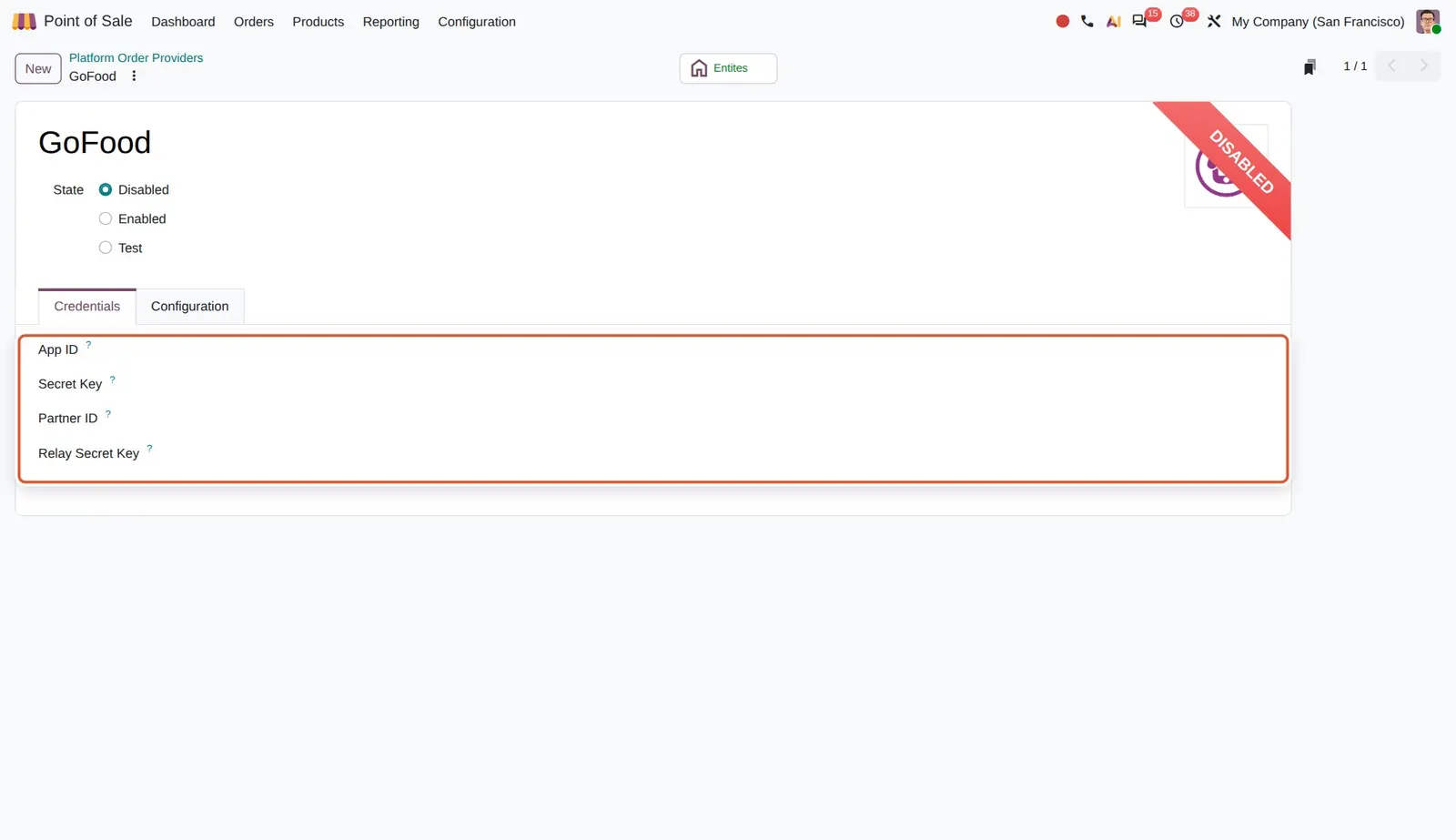
Task: Go to the next record arrow
Action: [x=1424, y=66]
